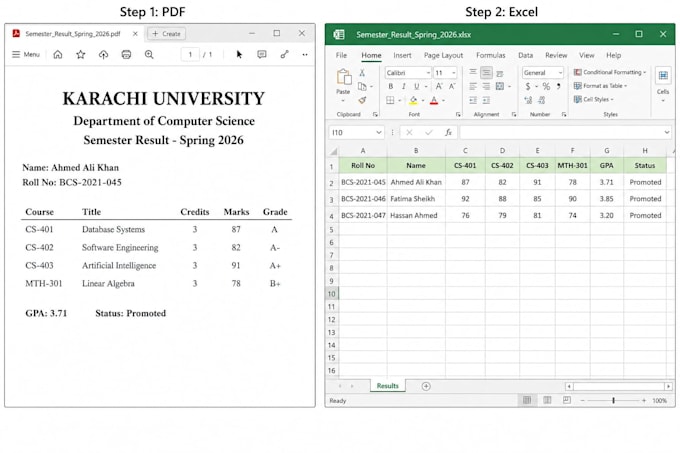Image resolution: width=680 pixels, height=453 pixels.
Task: Switch to the Review tab in Excel
Action: point(556,55)
